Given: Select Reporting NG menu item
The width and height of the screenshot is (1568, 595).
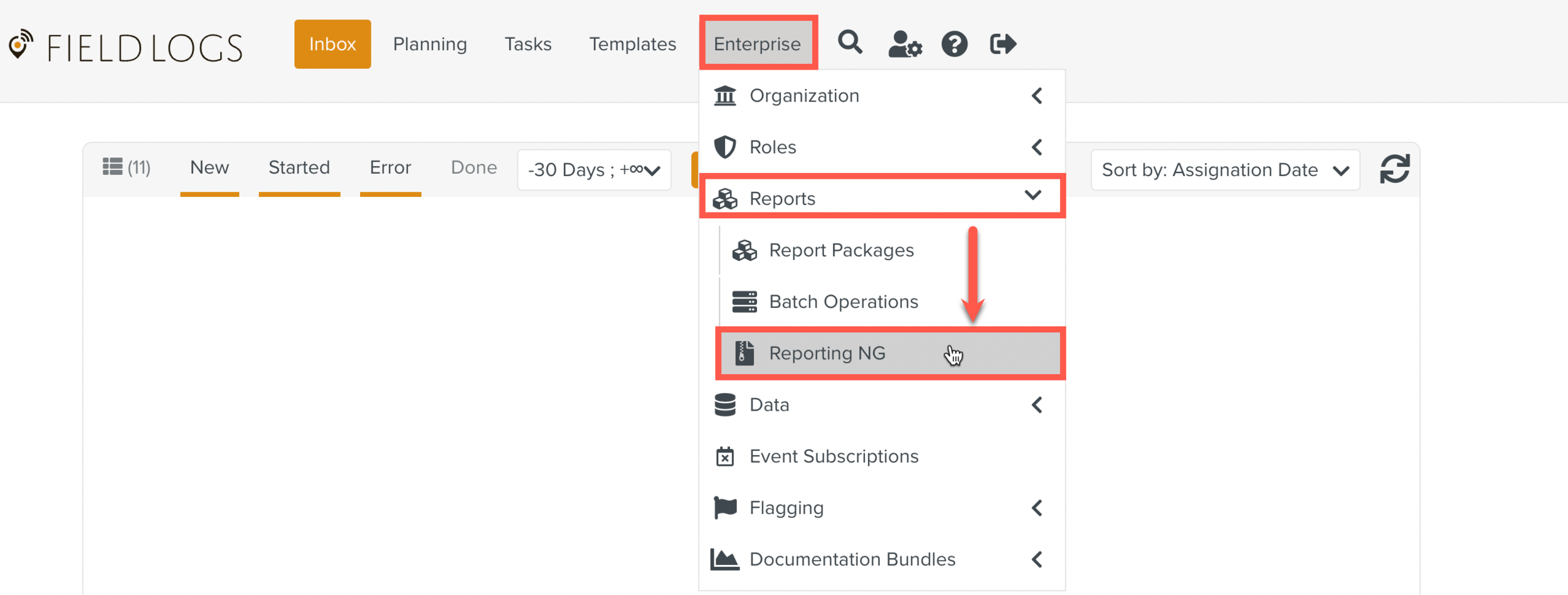Looking at the screenshot, I should [x=827, y=354].
